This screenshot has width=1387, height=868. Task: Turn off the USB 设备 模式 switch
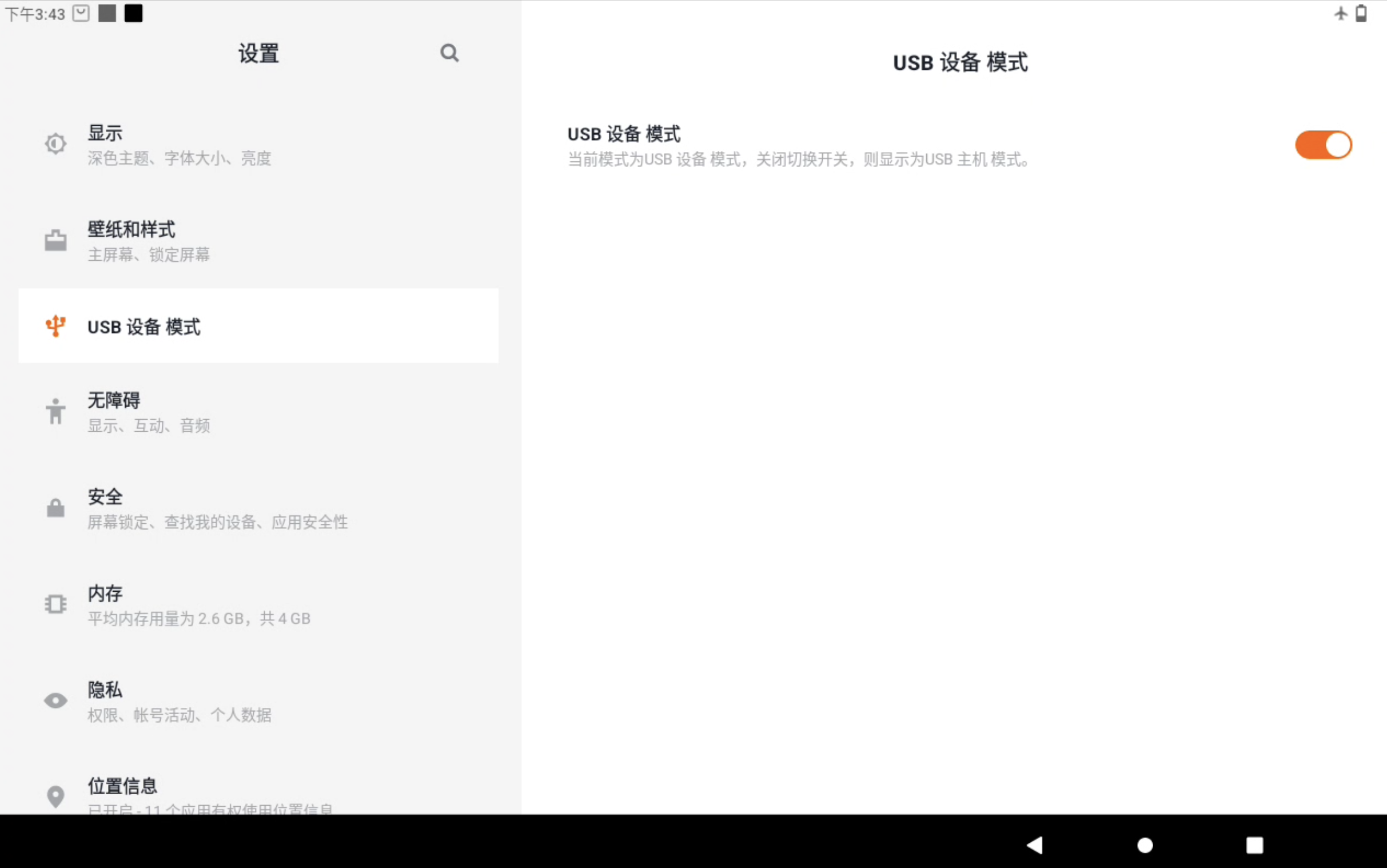(1324, 145)
